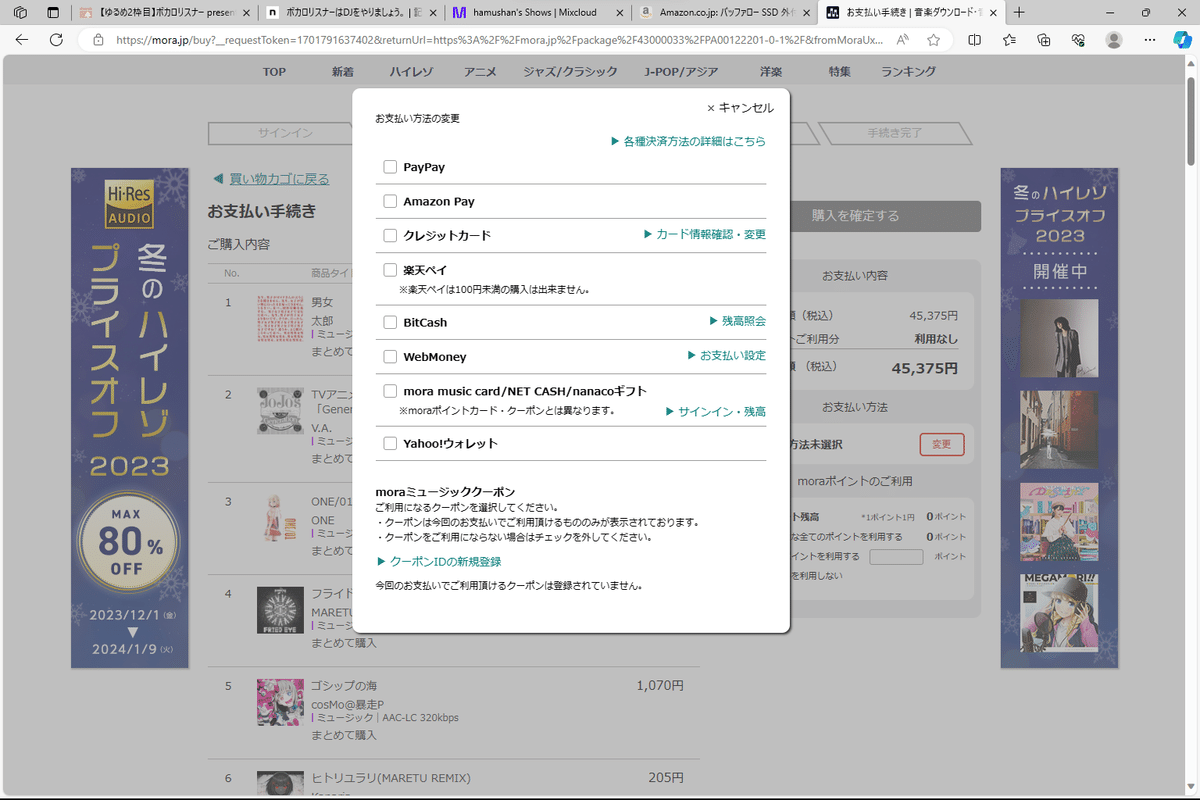Open a new tab with plus icon
The height and width of the screenshot is (800, 1200).
[x=1019, y=13]
